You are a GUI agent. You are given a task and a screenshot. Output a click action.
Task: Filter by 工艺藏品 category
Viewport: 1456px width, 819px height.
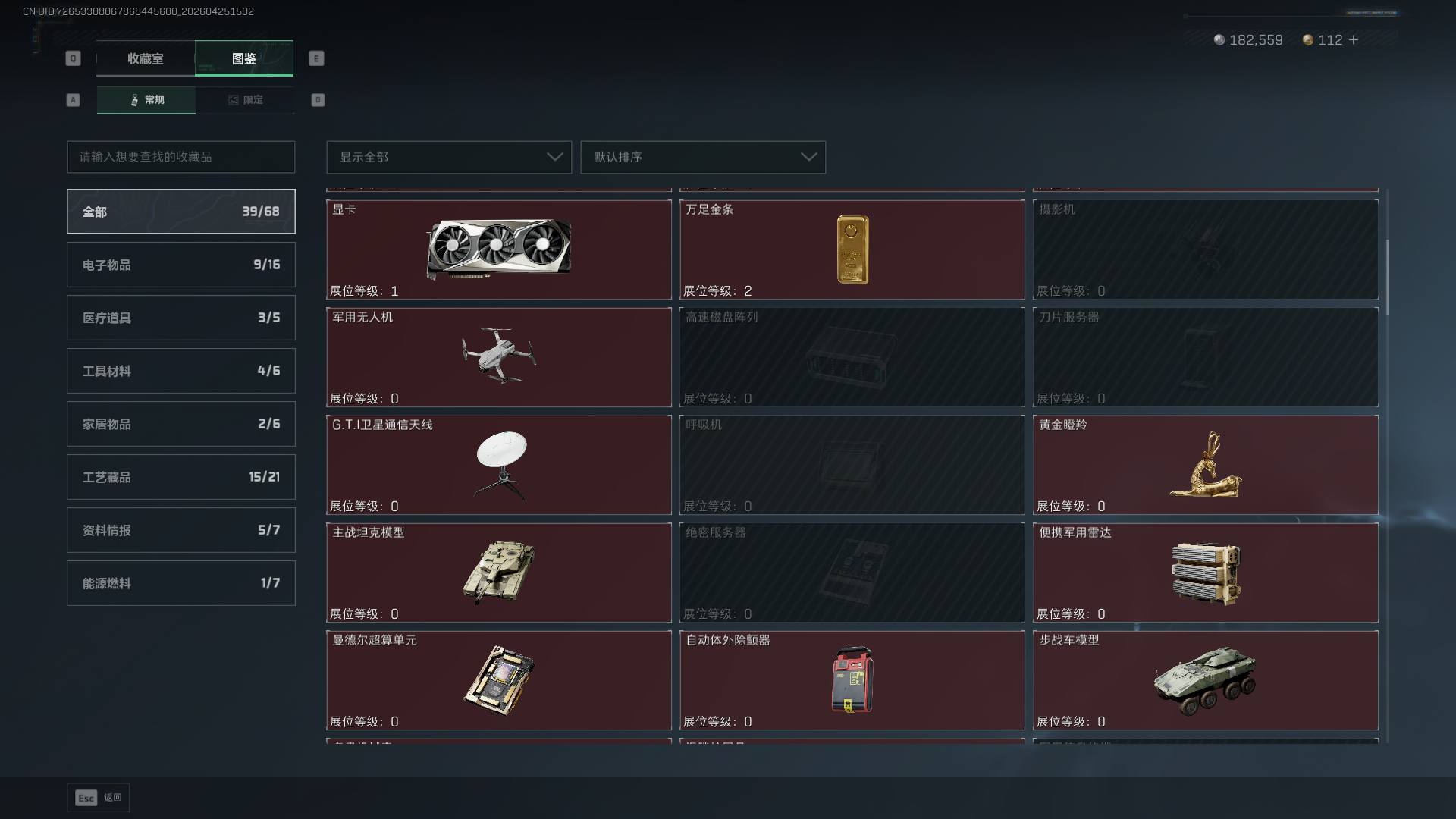click(x=181, y=477)
